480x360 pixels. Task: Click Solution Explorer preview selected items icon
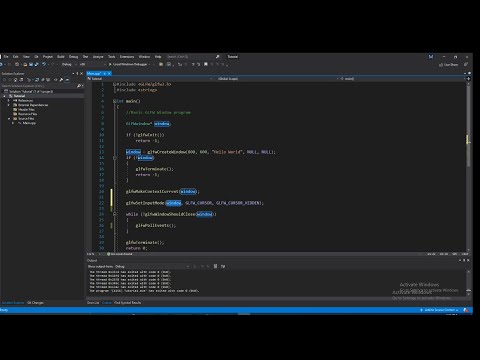(x=67, y=80)
